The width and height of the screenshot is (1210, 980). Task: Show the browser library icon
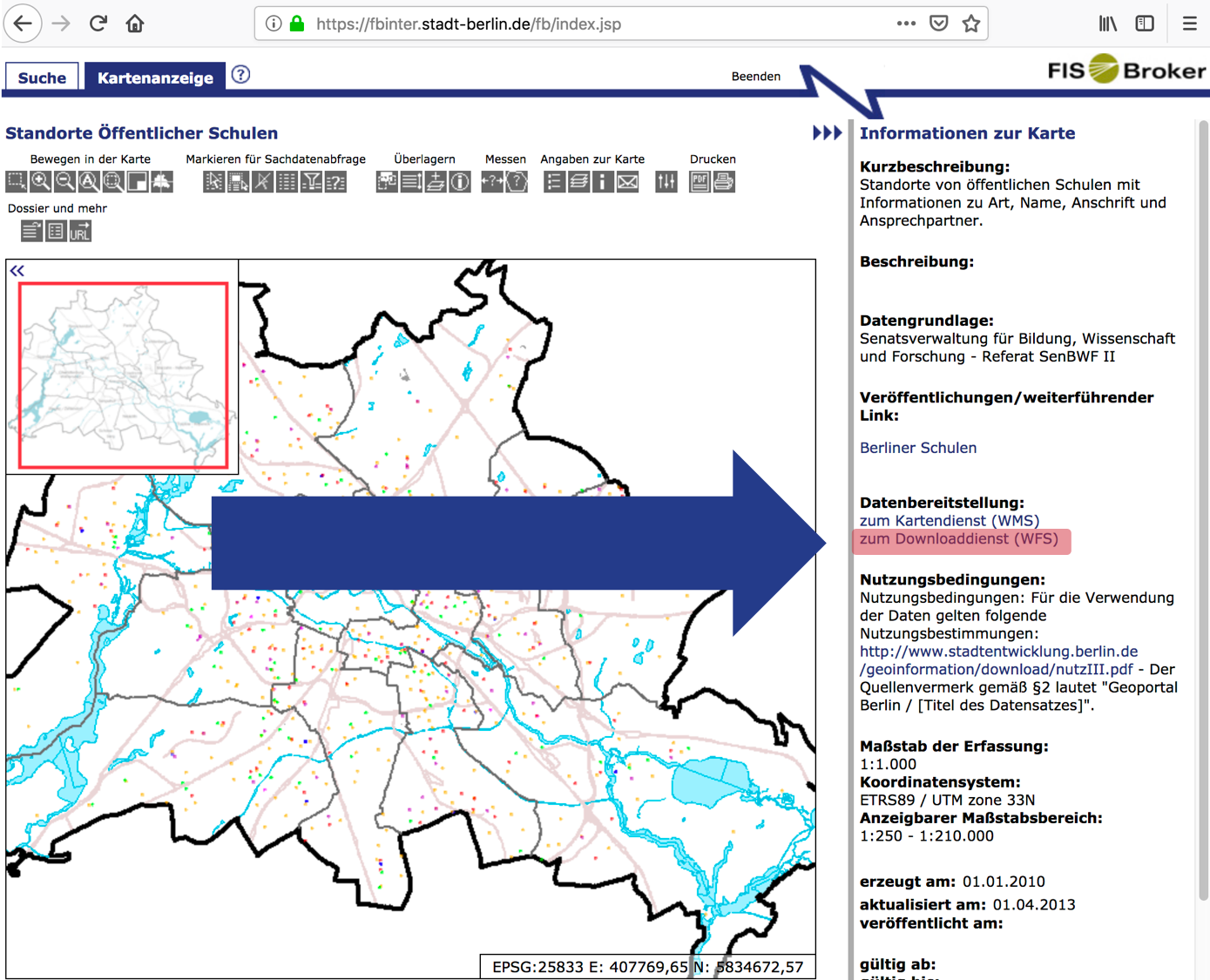[1107, 24]
